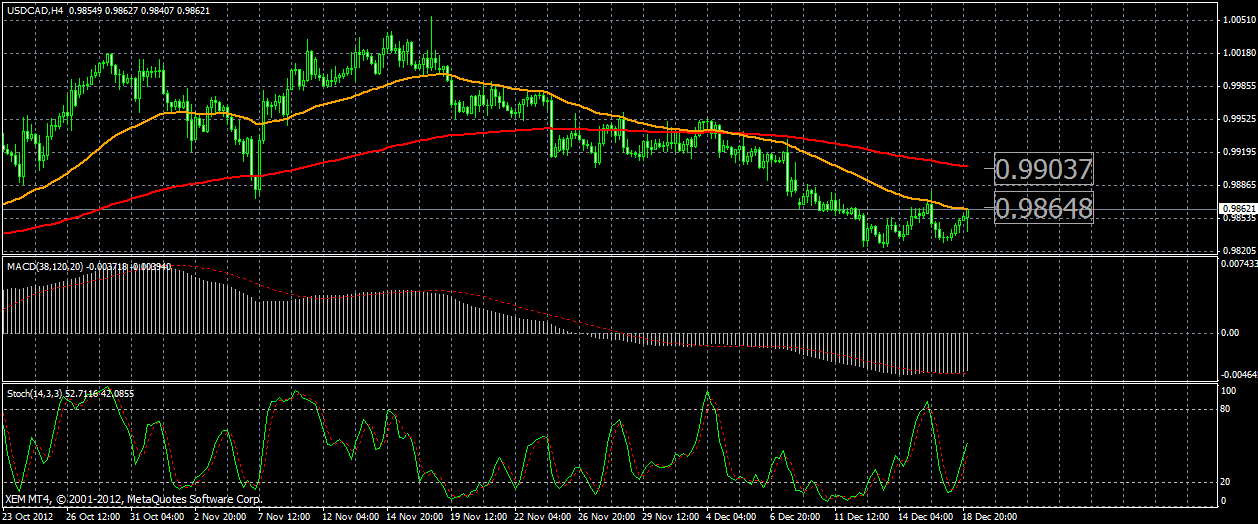1258x524 pixels.
Task: Click the XEM MT4 MetaQuotes copyright text
Action: click(133, 498)
